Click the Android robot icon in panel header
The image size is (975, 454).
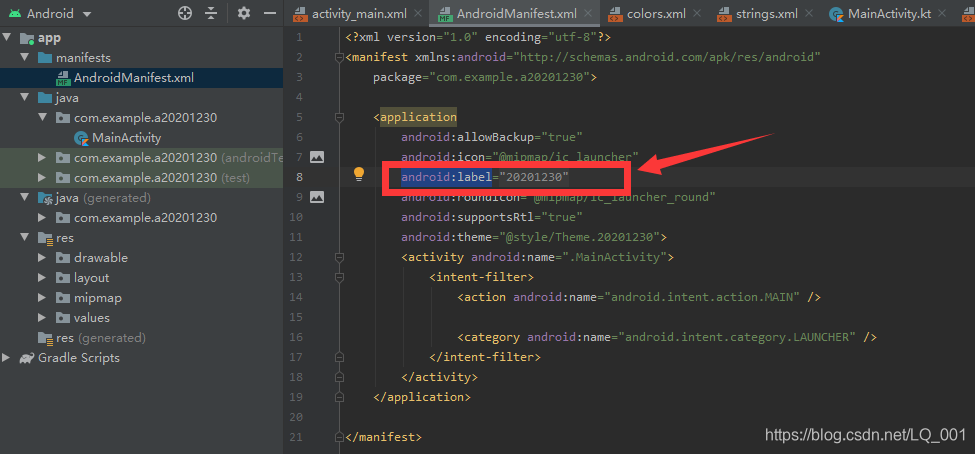tap(14, 13)
